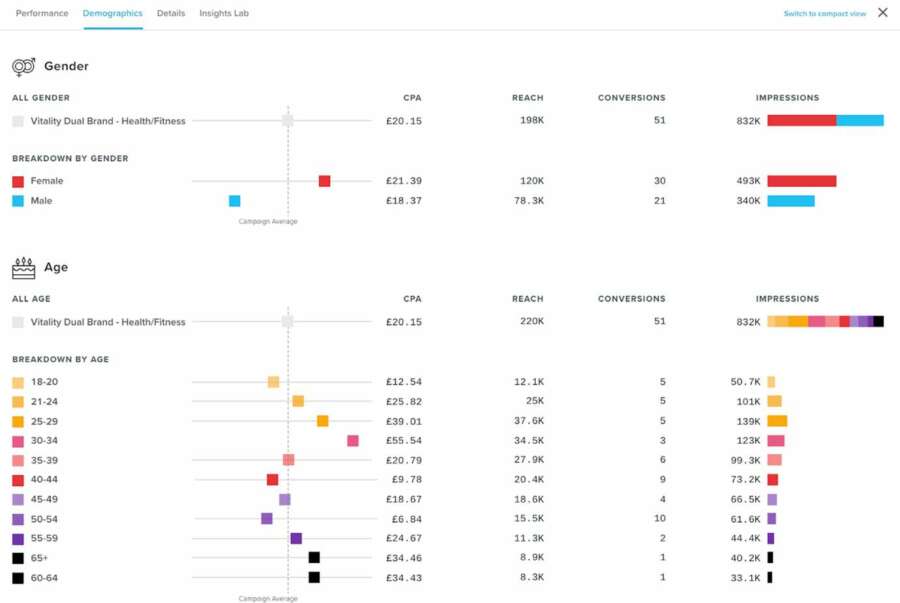The height and width of the screenshot is (603, 900).
Task: Click the Male blue legend swatch
Action: point(18,201)
